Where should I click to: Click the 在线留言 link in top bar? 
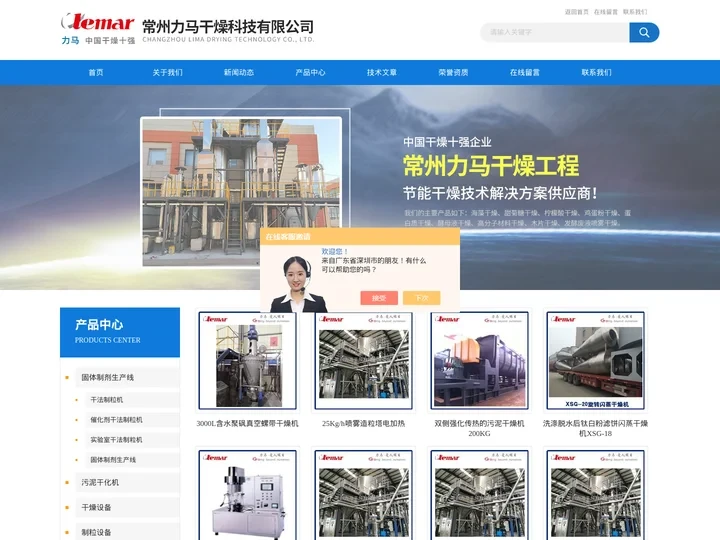tap(606, 12)
